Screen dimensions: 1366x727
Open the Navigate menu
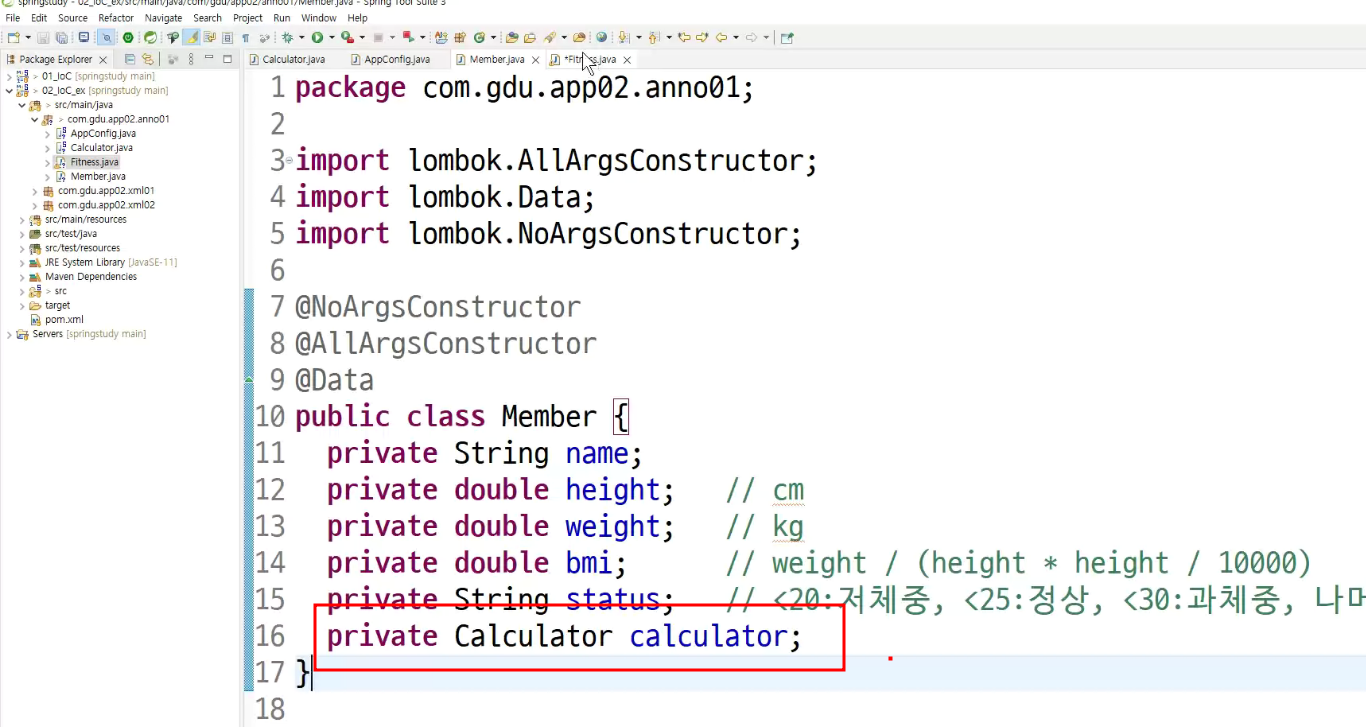coord(163,18)
